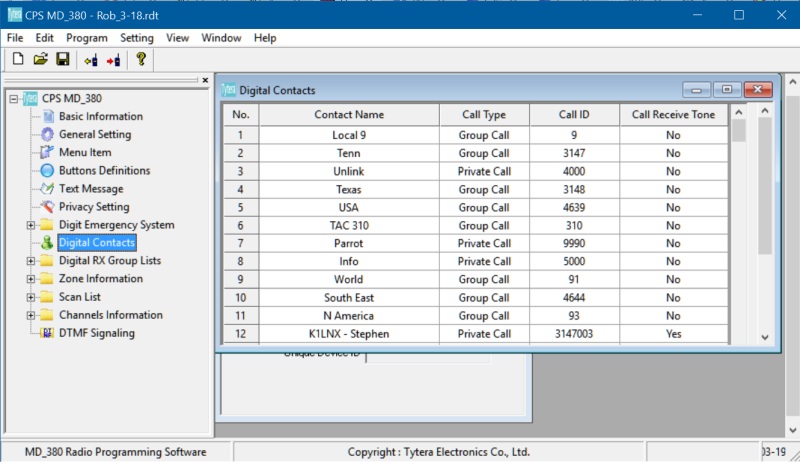Expand the Digital RX Group Lists node
Screen dimensions: 800x462
[31, 261]
